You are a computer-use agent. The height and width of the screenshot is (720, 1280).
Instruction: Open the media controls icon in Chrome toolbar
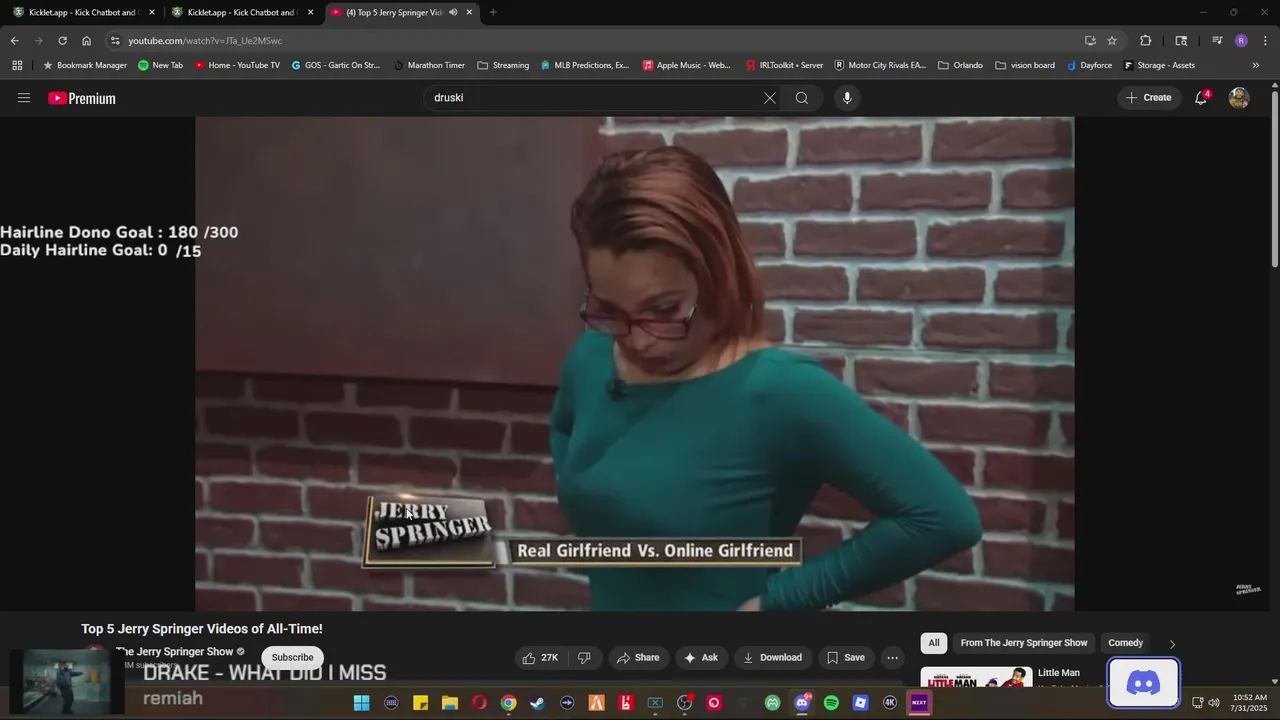(1217, 41)
